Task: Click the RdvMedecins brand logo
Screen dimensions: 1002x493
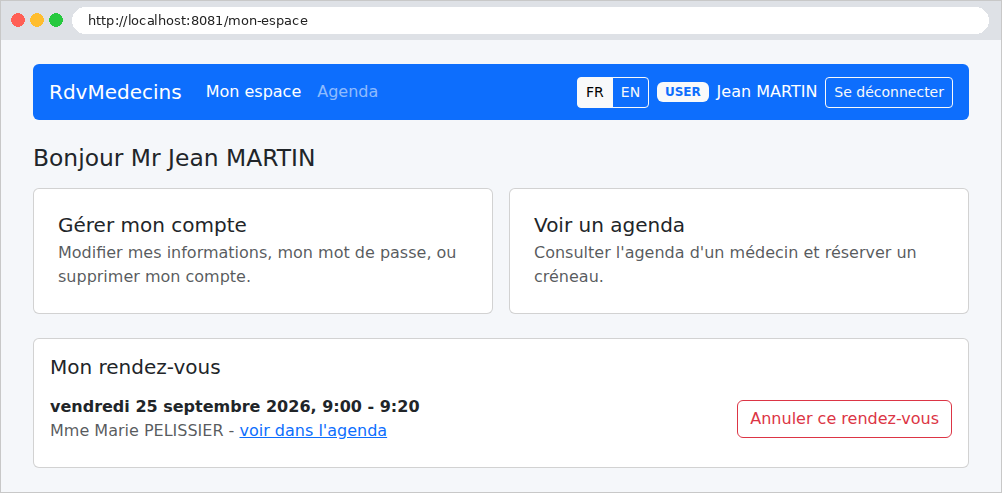Action: tap(116, 92)
